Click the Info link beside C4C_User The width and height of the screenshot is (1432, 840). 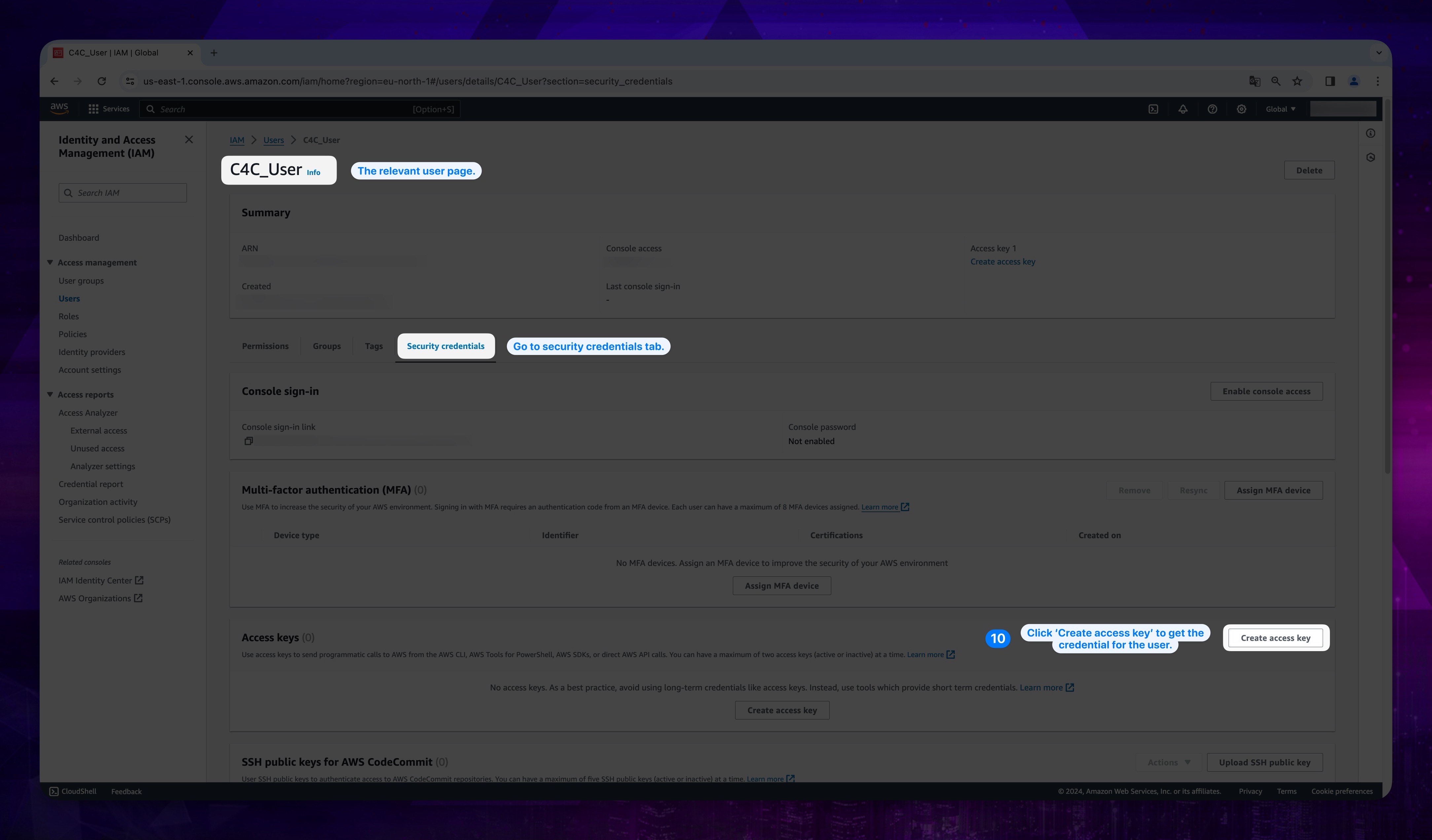point(314,173)
